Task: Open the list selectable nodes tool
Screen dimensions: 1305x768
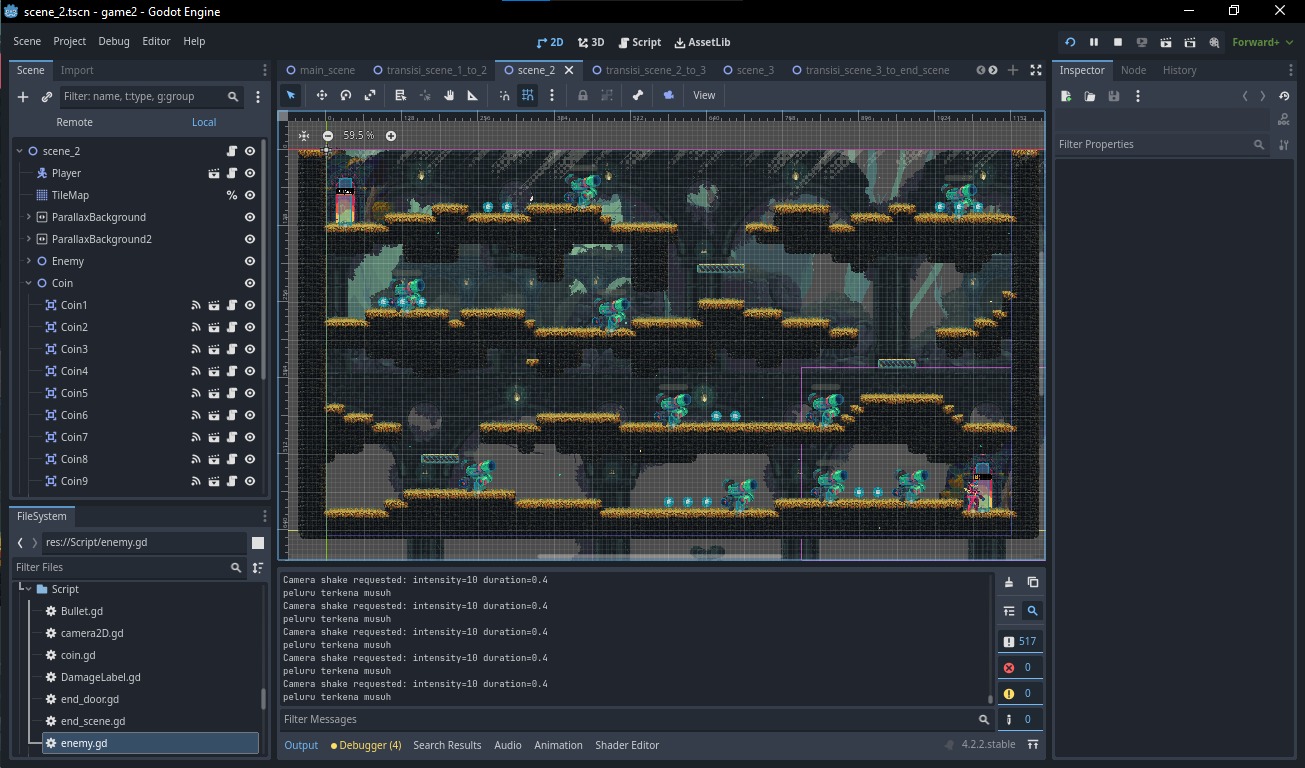Action: tap(400, 95)
